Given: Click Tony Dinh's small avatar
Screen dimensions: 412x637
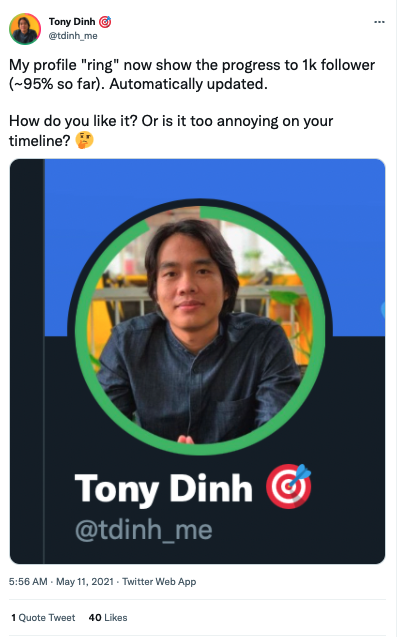Looking at the screenshot, I should pos(25,28).
